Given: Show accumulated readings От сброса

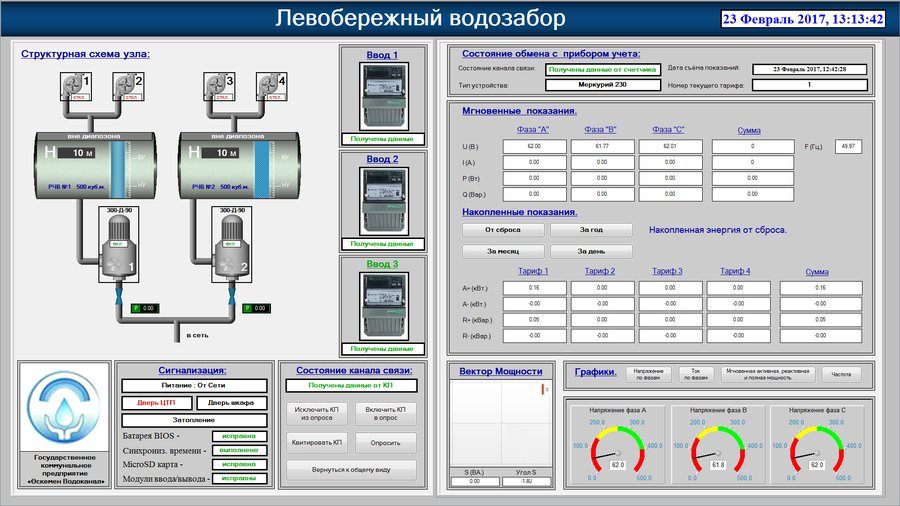Looking at the screenshot, I should (x=503, y=230).
